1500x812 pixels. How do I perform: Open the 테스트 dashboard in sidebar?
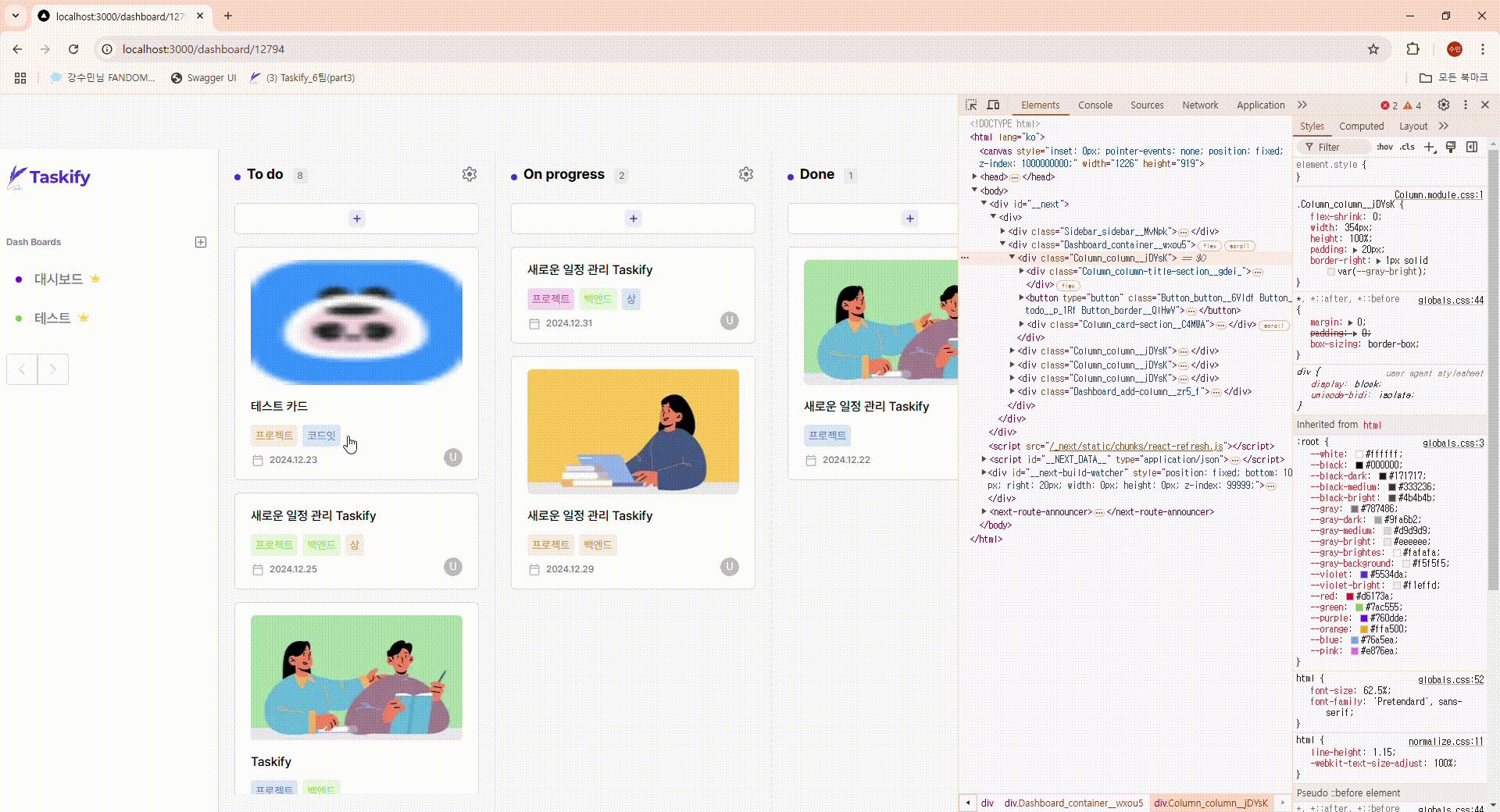click(x=52, y=318)
